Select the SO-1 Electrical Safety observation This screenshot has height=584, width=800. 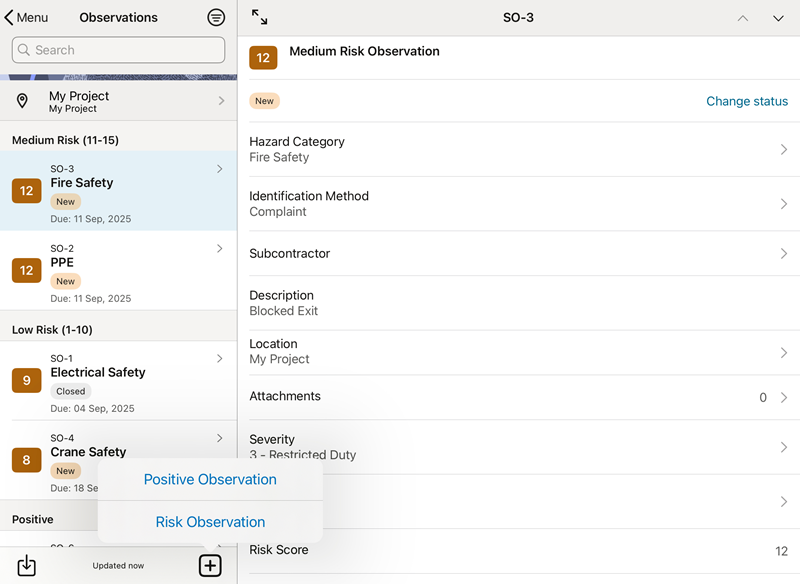tap(118, 380)
